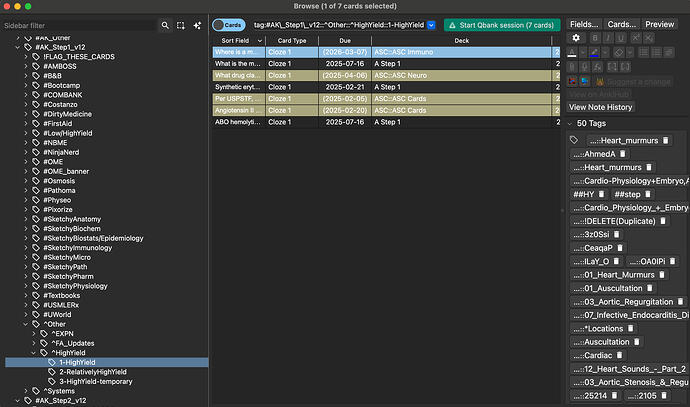
Task: Click the tag icon in tags editor
Action: 574,140
